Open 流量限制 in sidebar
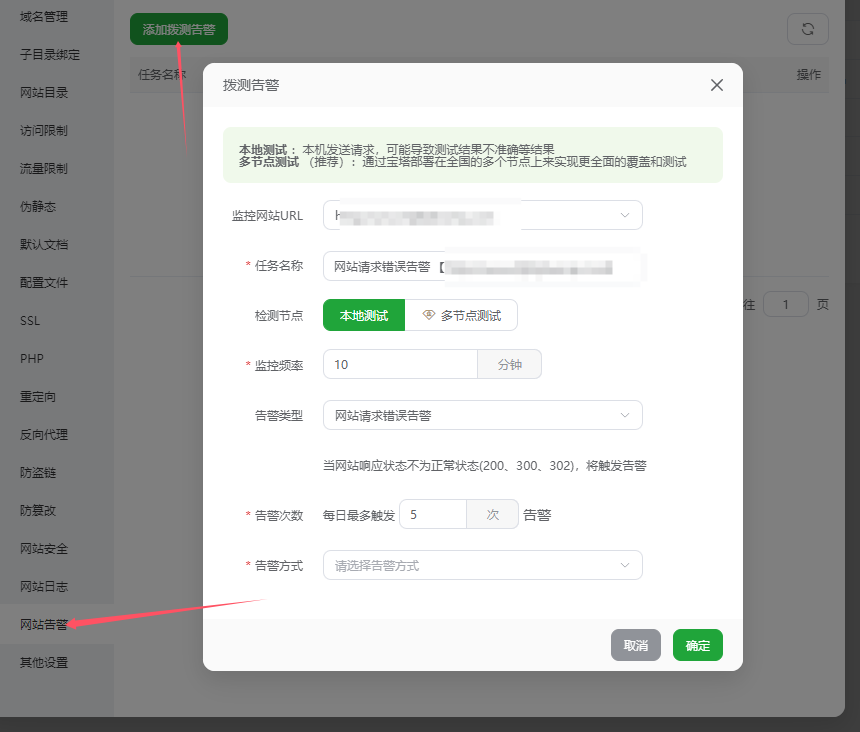Image resolution: width=860 pixels, height=732 pixels. [44, 168]
